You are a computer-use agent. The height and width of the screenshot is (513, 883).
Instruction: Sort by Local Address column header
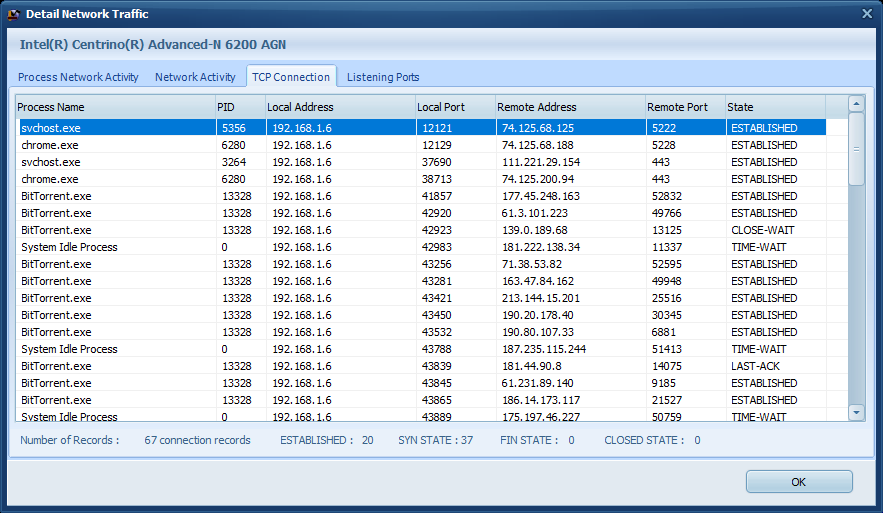pyautogui.click(x=340, y=107)
